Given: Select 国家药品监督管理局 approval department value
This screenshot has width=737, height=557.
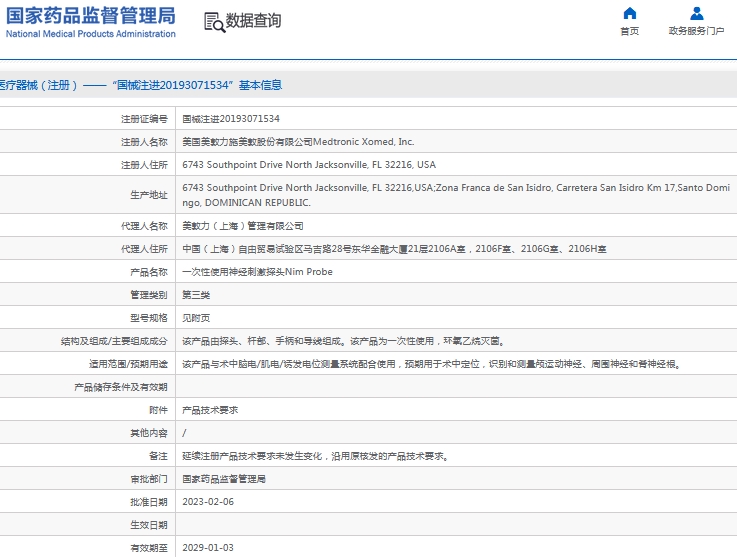Looking at the screenshot, I should pyautogui.click(x=224, y=479).
